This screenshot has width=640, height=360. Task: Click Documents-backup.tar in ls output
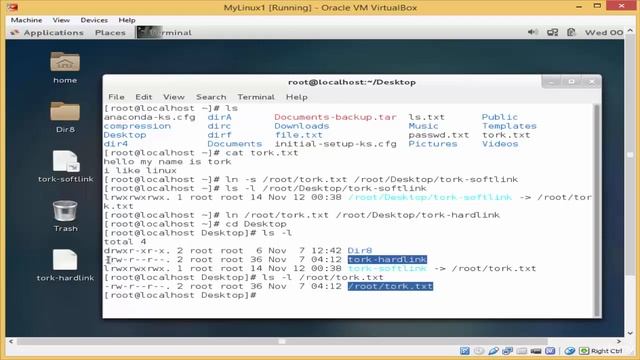tap(335, 117)
